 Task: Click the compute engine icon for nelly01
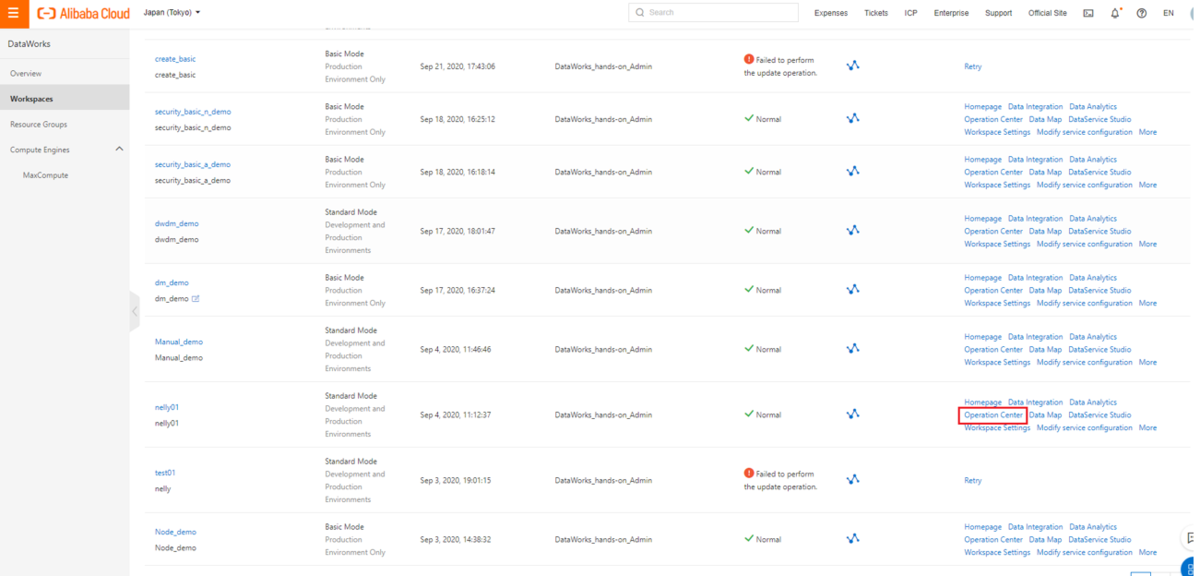point(852,414)
